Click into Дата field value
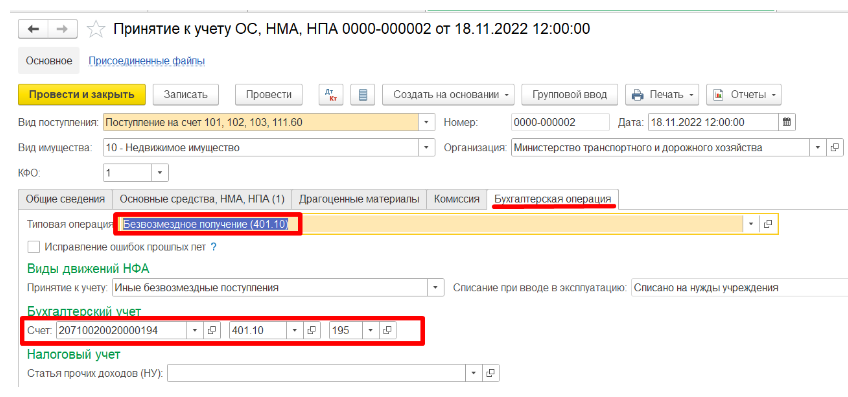The image size is (848, 397). click(713, 122)
